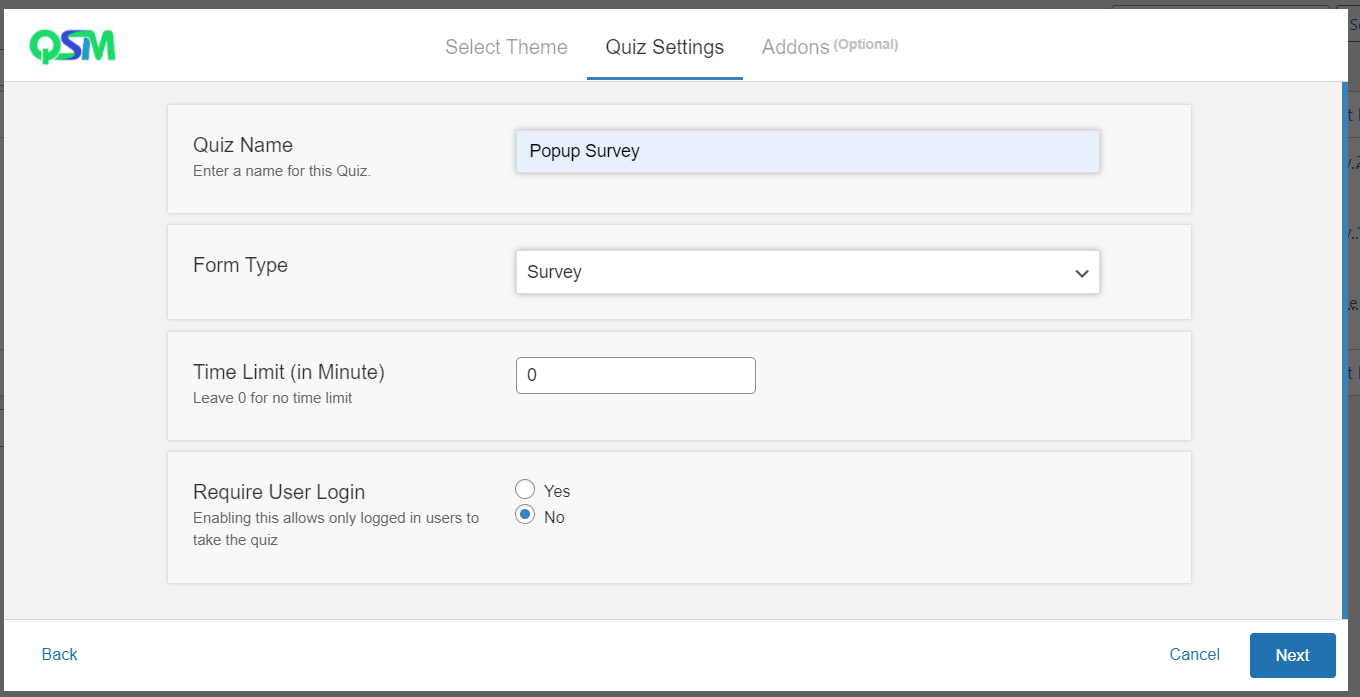Focus the Time Limit field
1360x697 pixels.
[x=636, y=375]
